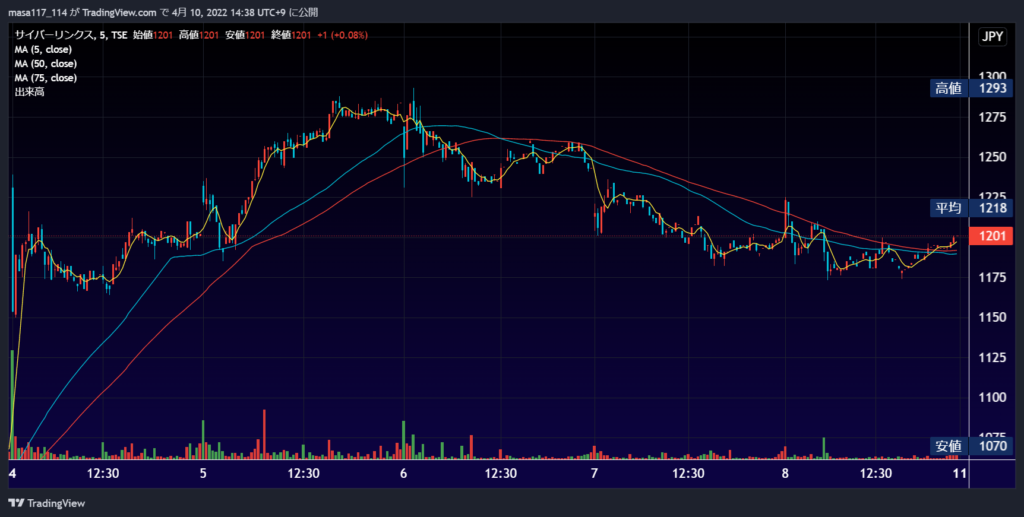Select the MA (5, close) indicator label
This screenshot has height=517, width=1024.
click(x=43, y=50)
